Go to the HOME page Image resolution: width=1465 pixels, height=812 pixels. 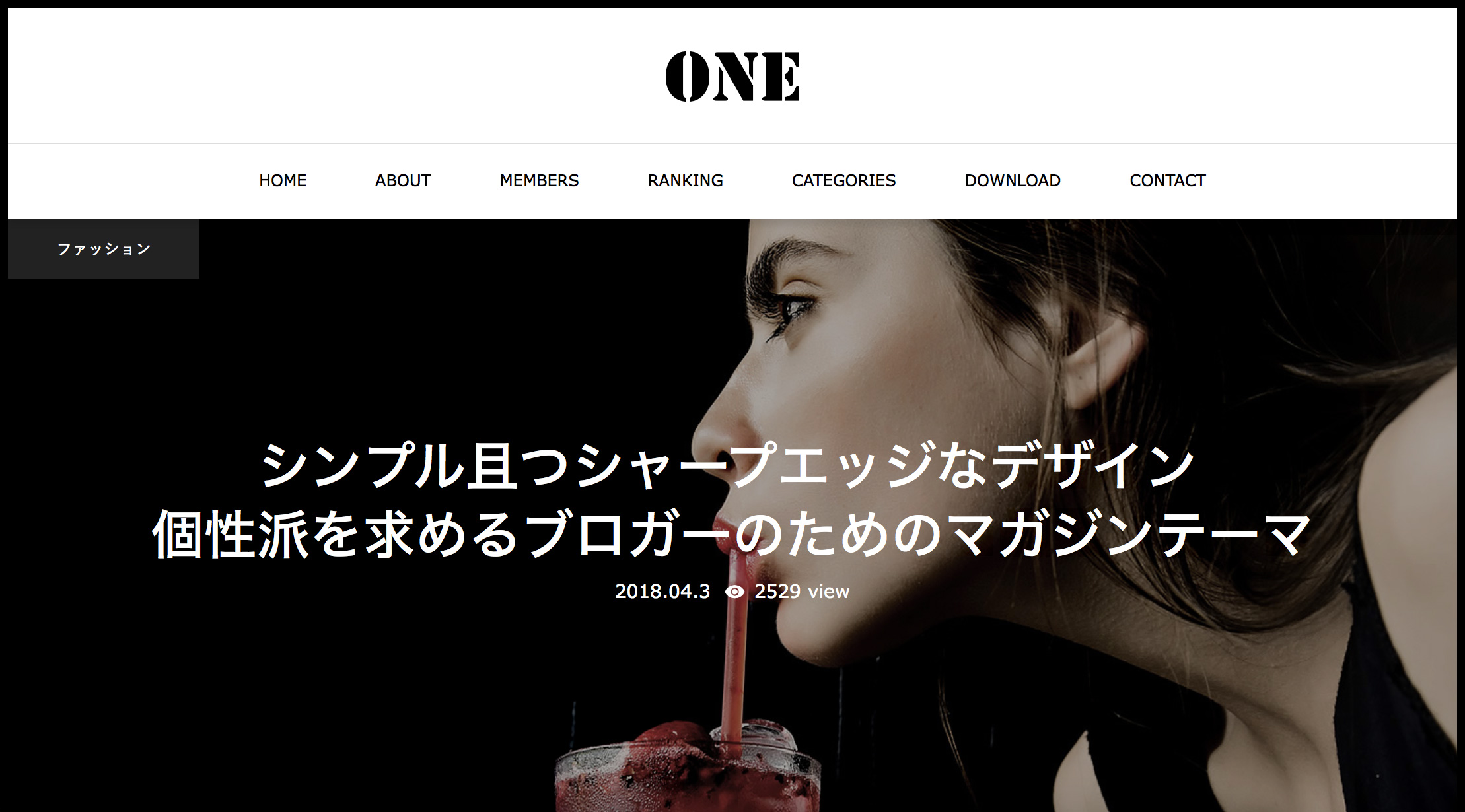(x=283, y=180)
